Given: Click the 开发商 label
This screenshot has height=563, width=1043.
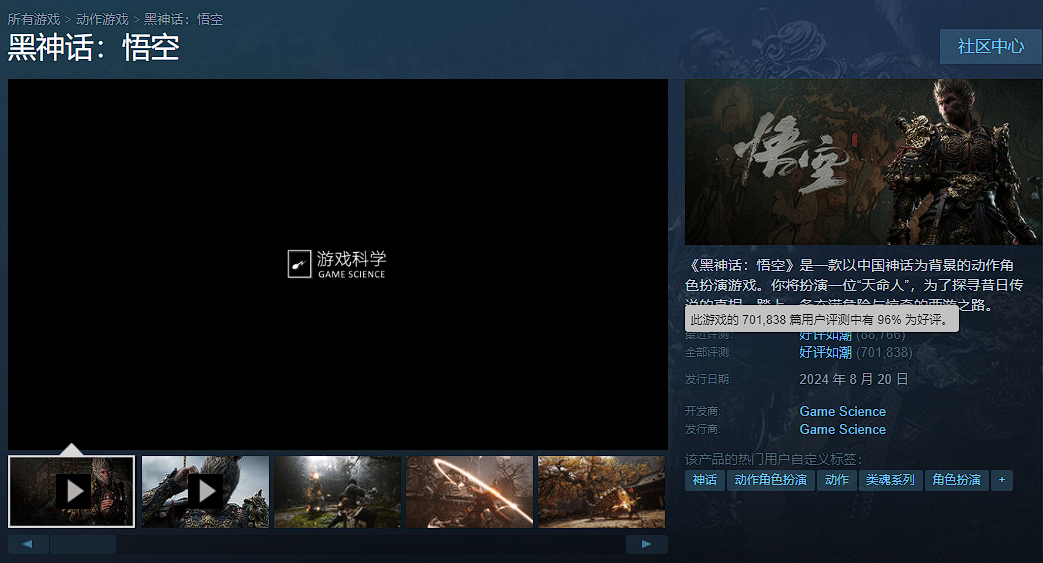Looking at the screenshot, I should (702, 411).
